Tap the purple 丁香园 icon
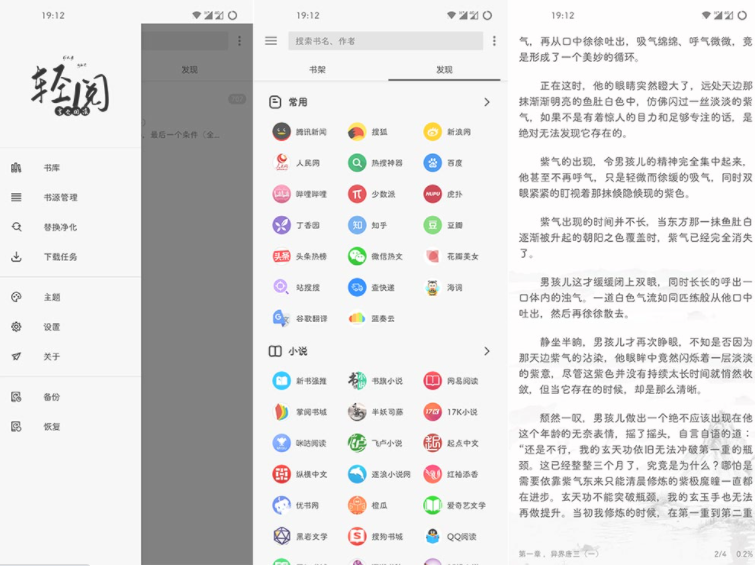This screenshot has height=566, width=755. tap(282, 225)
